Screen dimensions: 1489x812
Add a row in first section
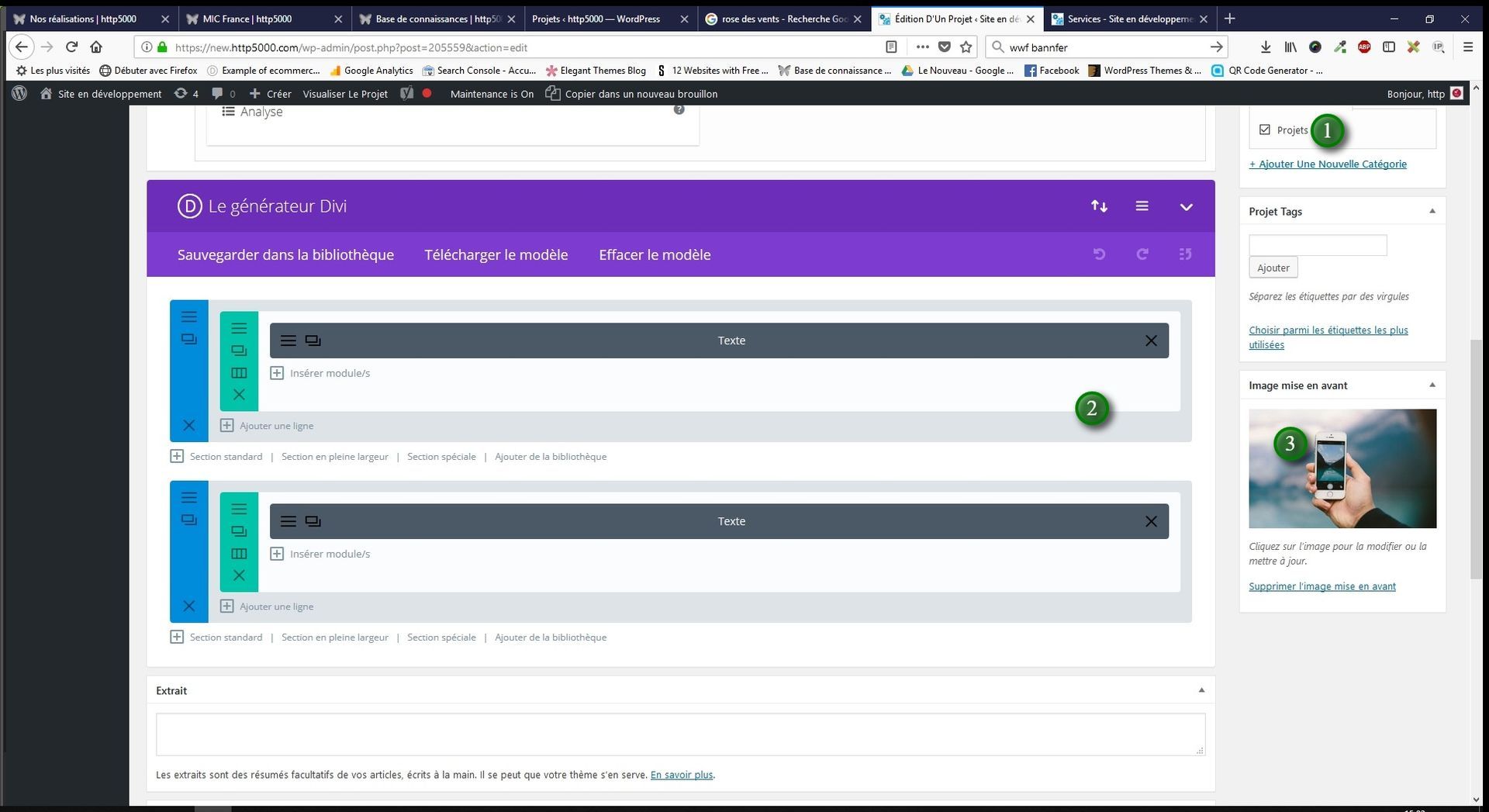267,426
